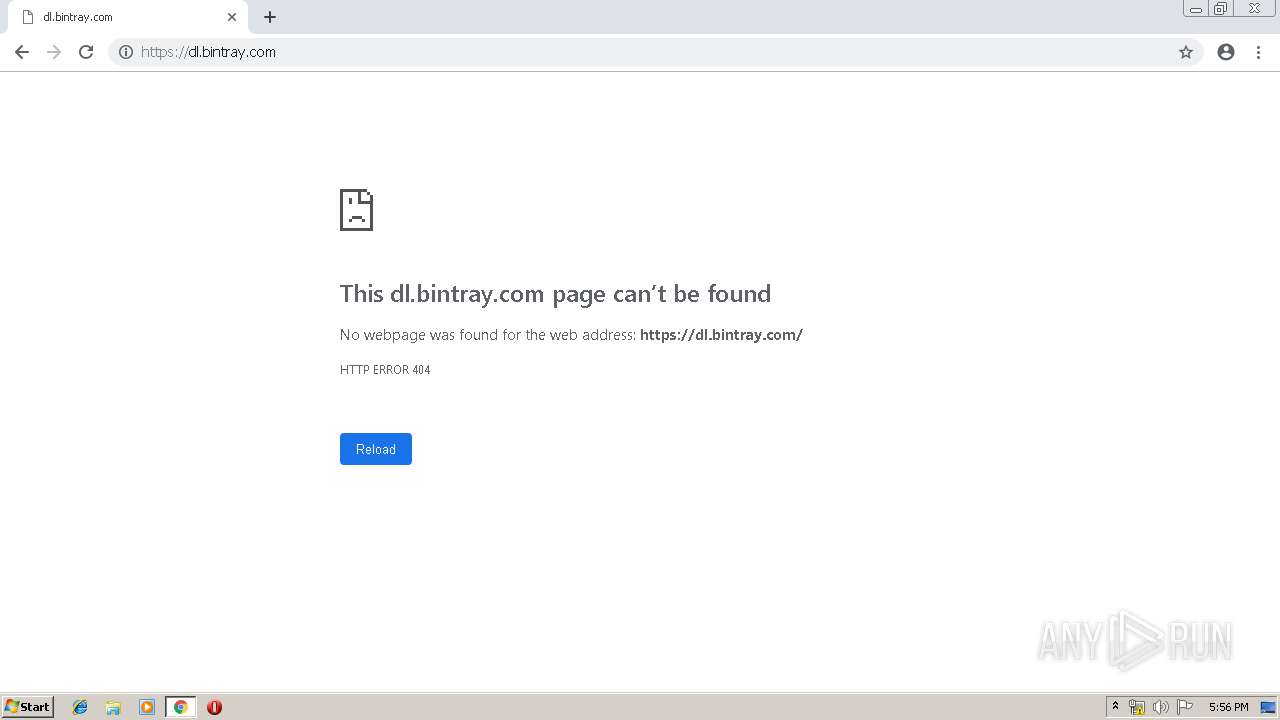Click the 5:56 PM taskbar clock
The width and height of the screenshot is (1280, 720).
pos(1228,707)
